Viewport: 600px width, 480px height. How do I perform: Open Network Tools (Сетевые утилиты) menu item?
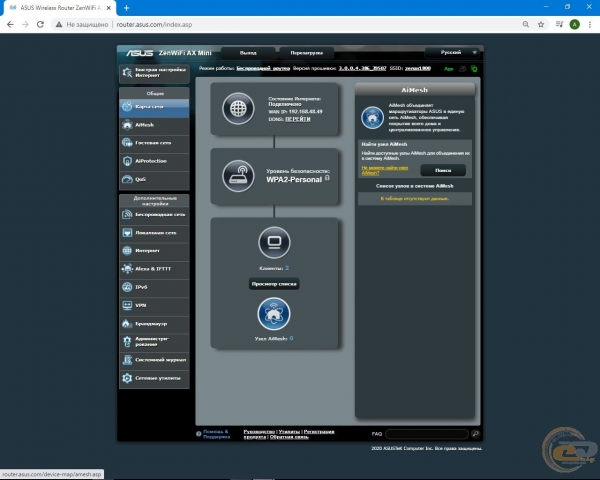[x=154, y=378]
